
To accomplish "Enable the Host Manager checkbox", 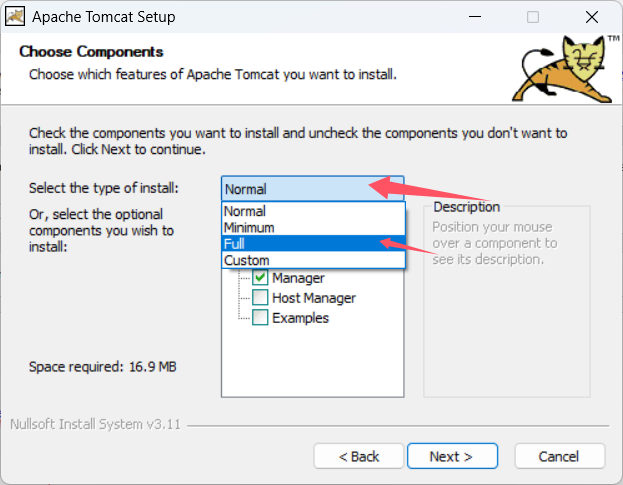I will [260, 298].
